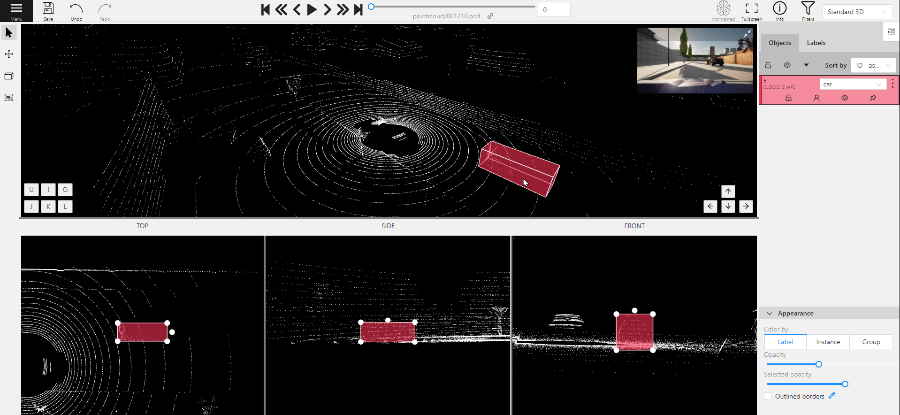
Task: Open the Standard 3D workspace dropdown
Action: (857, 12)
